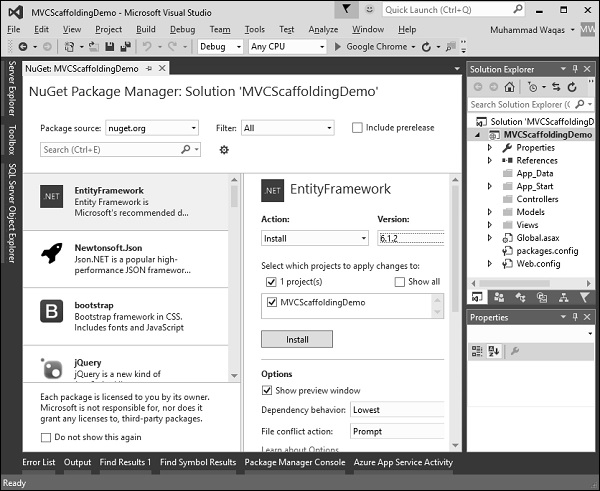
Task: Click the notifications flag icon
Action: (347, 9)
